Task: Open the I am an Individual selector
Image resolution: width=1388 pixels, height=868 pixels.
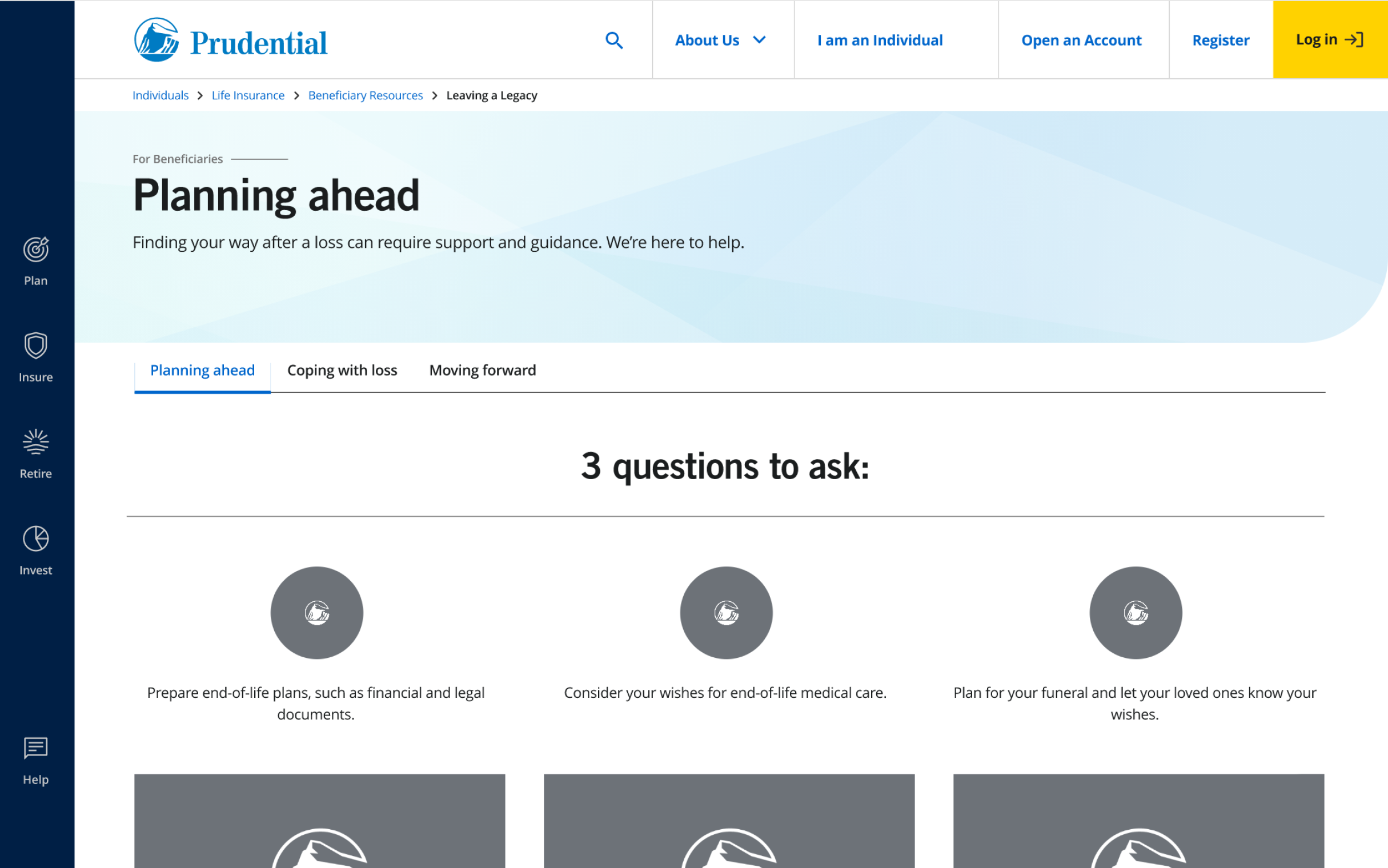Action: [880, 40]
